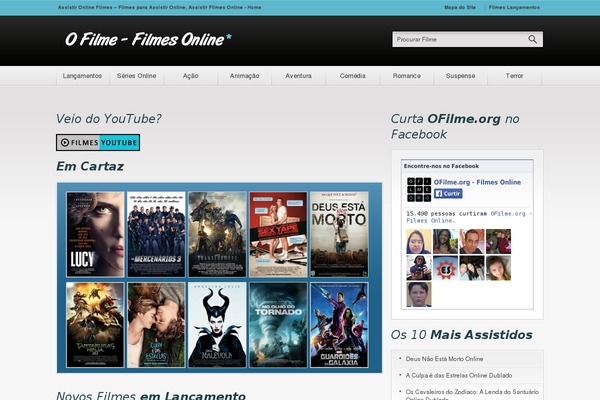Click the Filmes YouTube play badge
Viewport: 600px width, 400px height.
click(98, 142)
